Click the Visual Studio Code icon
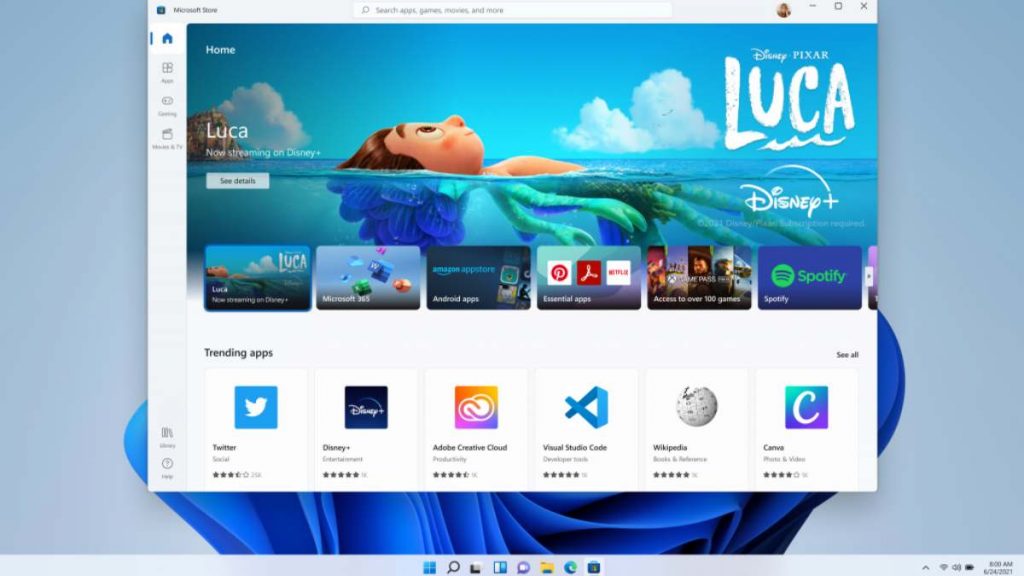This screenshot has width=1024, height=576. [x=586, y=407]
